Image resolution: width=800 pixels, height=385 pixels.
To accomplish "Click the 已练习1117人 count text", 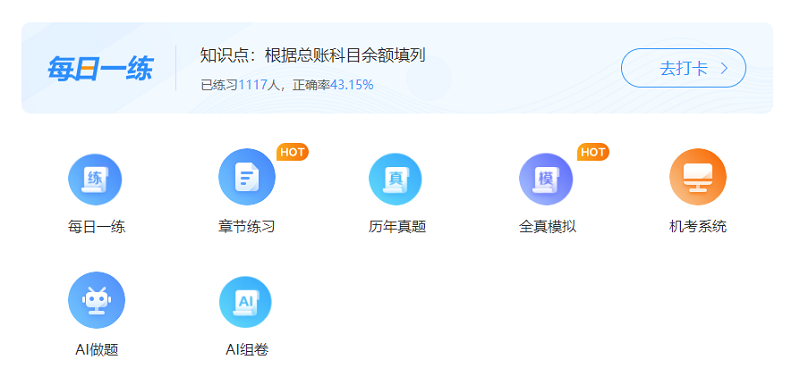I will [x=240, y=85].
